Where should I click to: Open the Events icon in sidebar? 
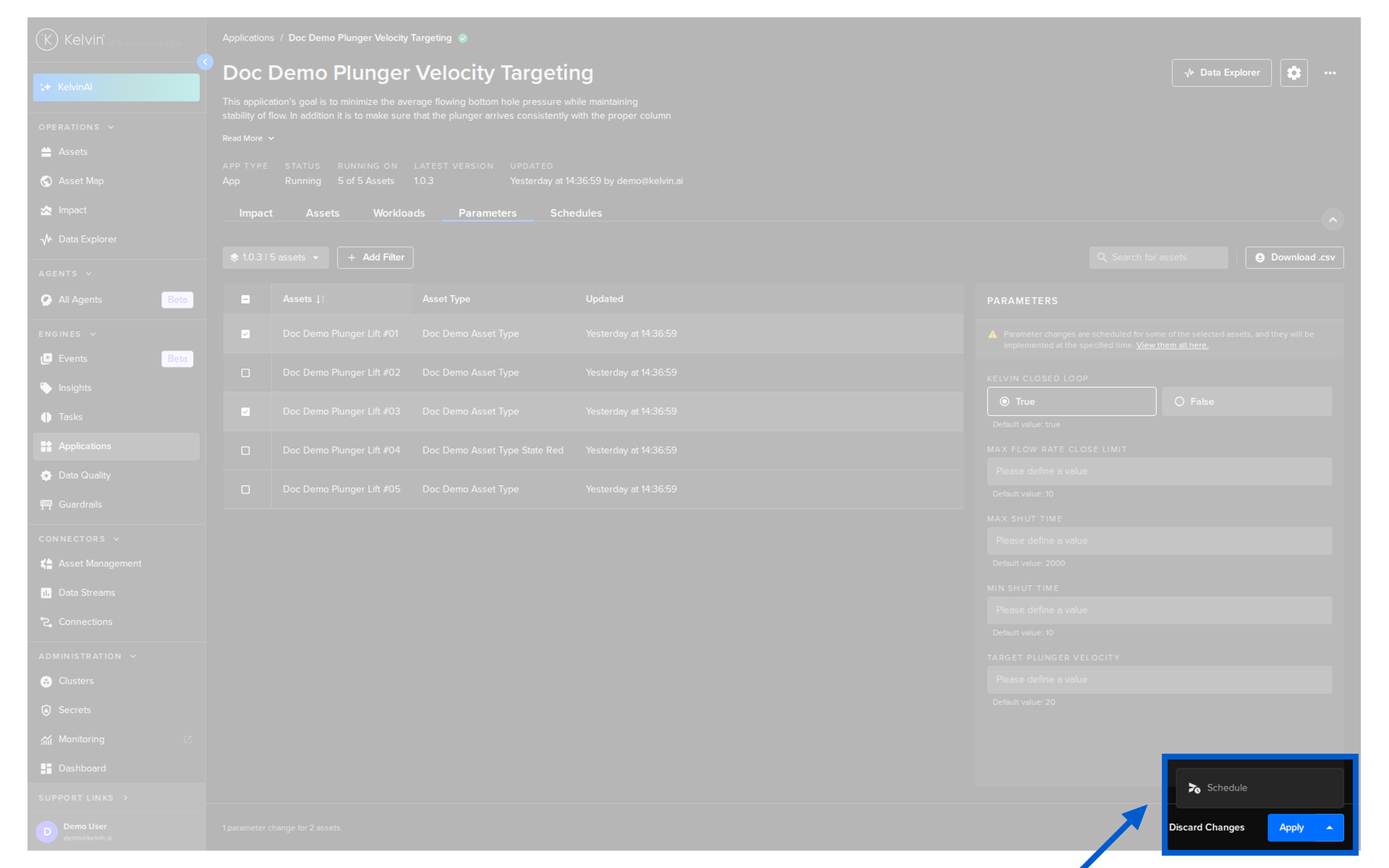pos(46,359)
